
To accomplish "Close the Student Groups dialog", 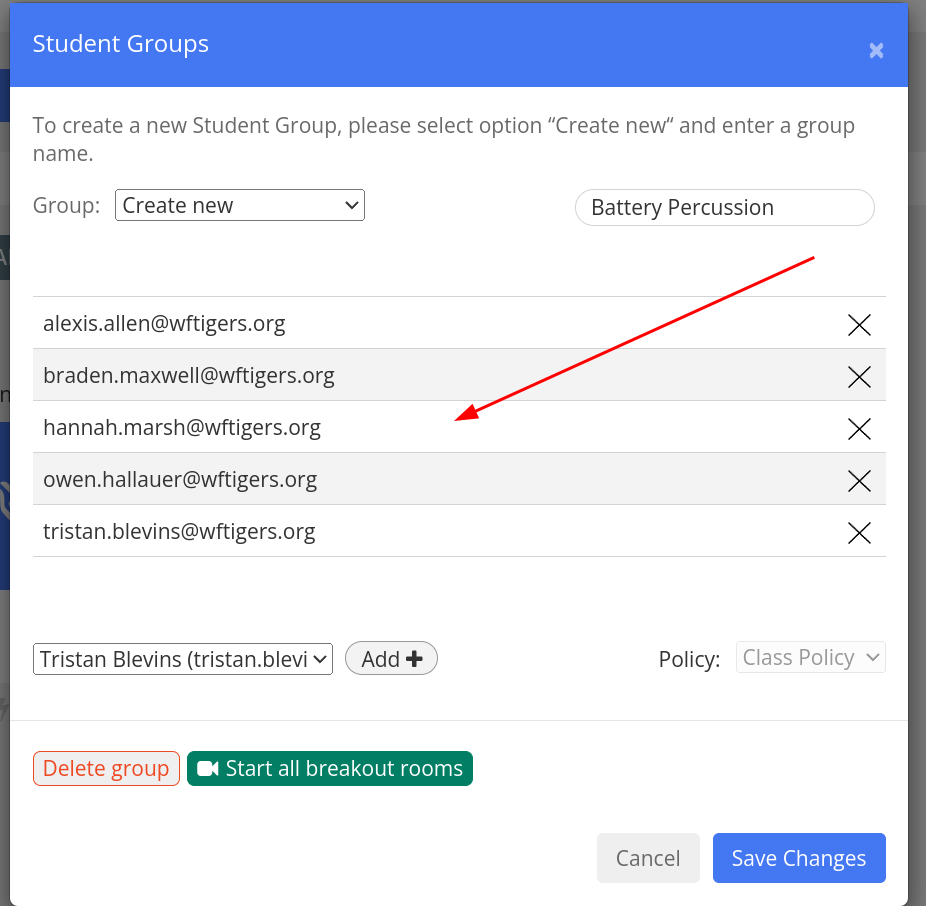I will pyautogui.click(x=876, y=51).
